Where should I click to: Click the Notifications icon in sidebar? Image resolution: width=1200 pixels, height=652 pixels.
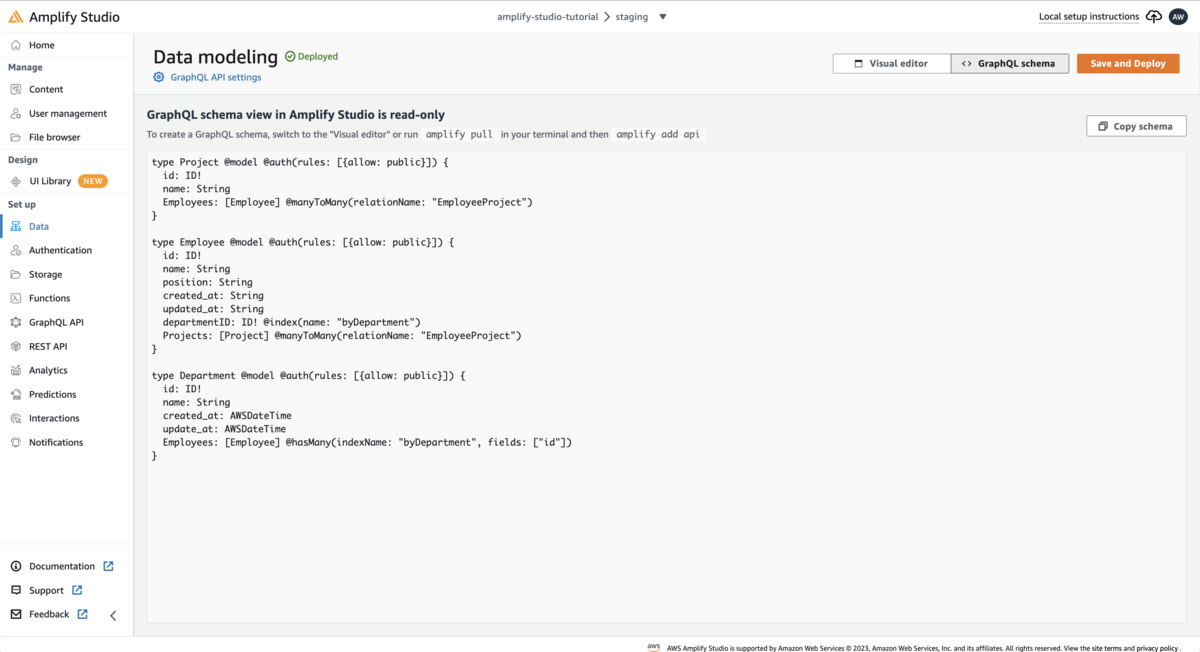coord(16,442)
